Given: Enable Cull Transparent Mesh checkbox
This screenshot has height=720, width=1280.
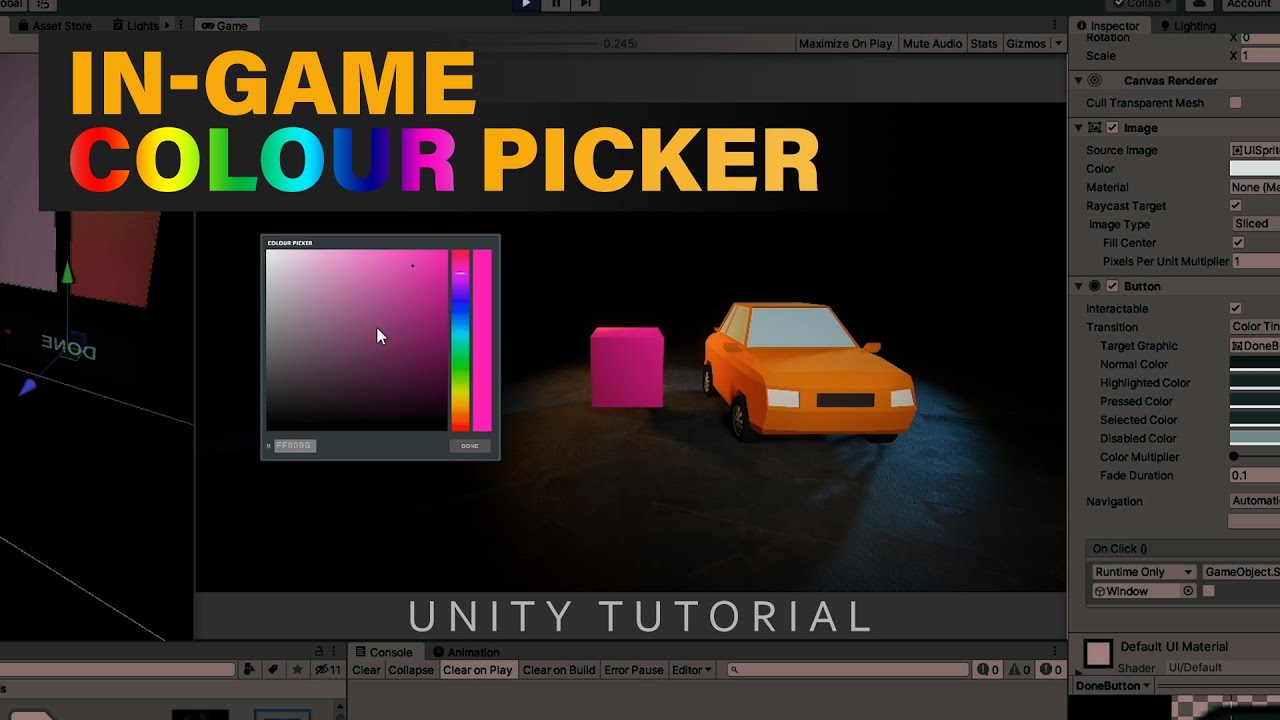Looking at the screenshot, I should 1236,103.
